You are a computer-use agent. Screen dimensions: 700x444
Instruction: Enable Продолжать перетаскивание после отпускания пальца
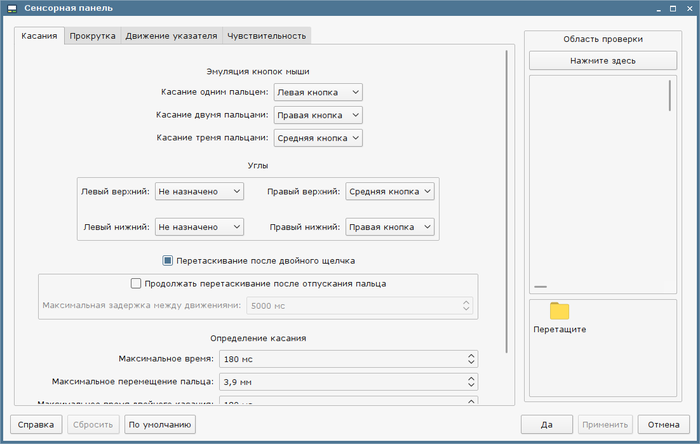(137, 283)
